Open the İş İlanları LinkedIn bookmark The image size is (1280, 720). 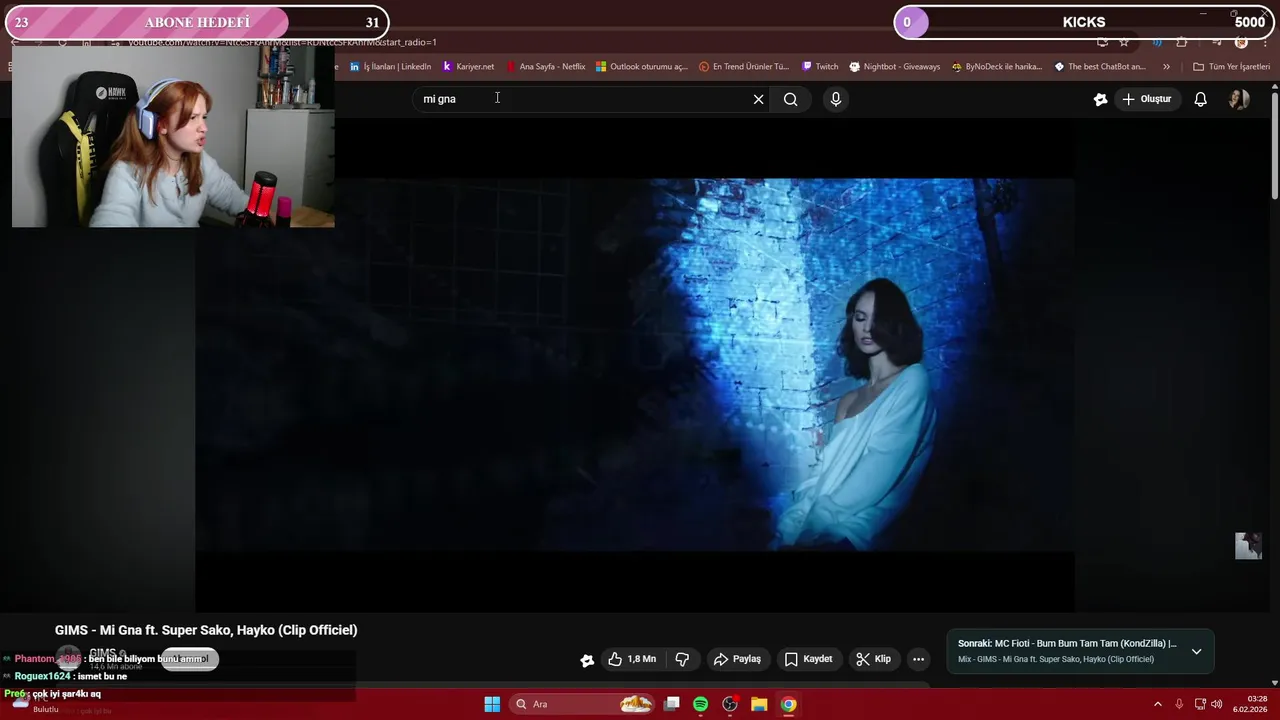(391, 67)
